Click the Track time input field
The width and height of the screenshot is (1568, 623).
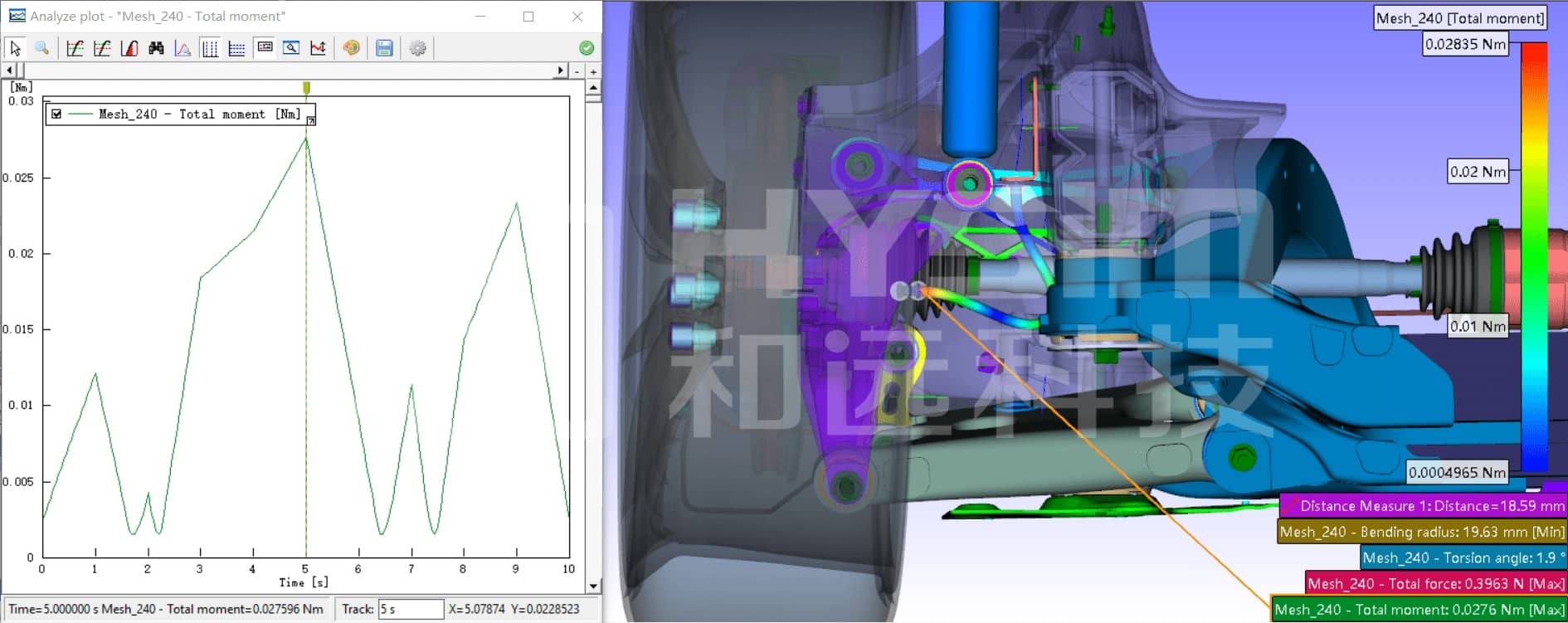[x=411, y=609]
